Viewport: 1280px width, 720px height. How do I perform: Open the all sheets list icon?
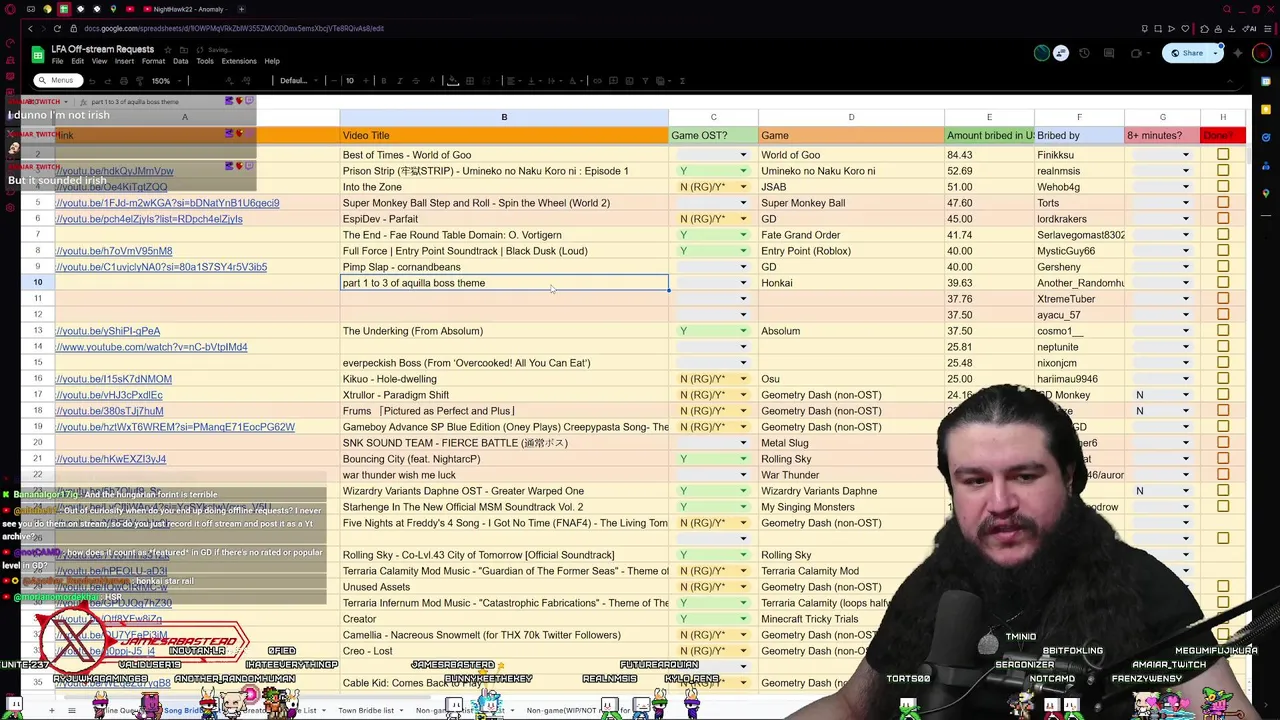coord(71,710)
